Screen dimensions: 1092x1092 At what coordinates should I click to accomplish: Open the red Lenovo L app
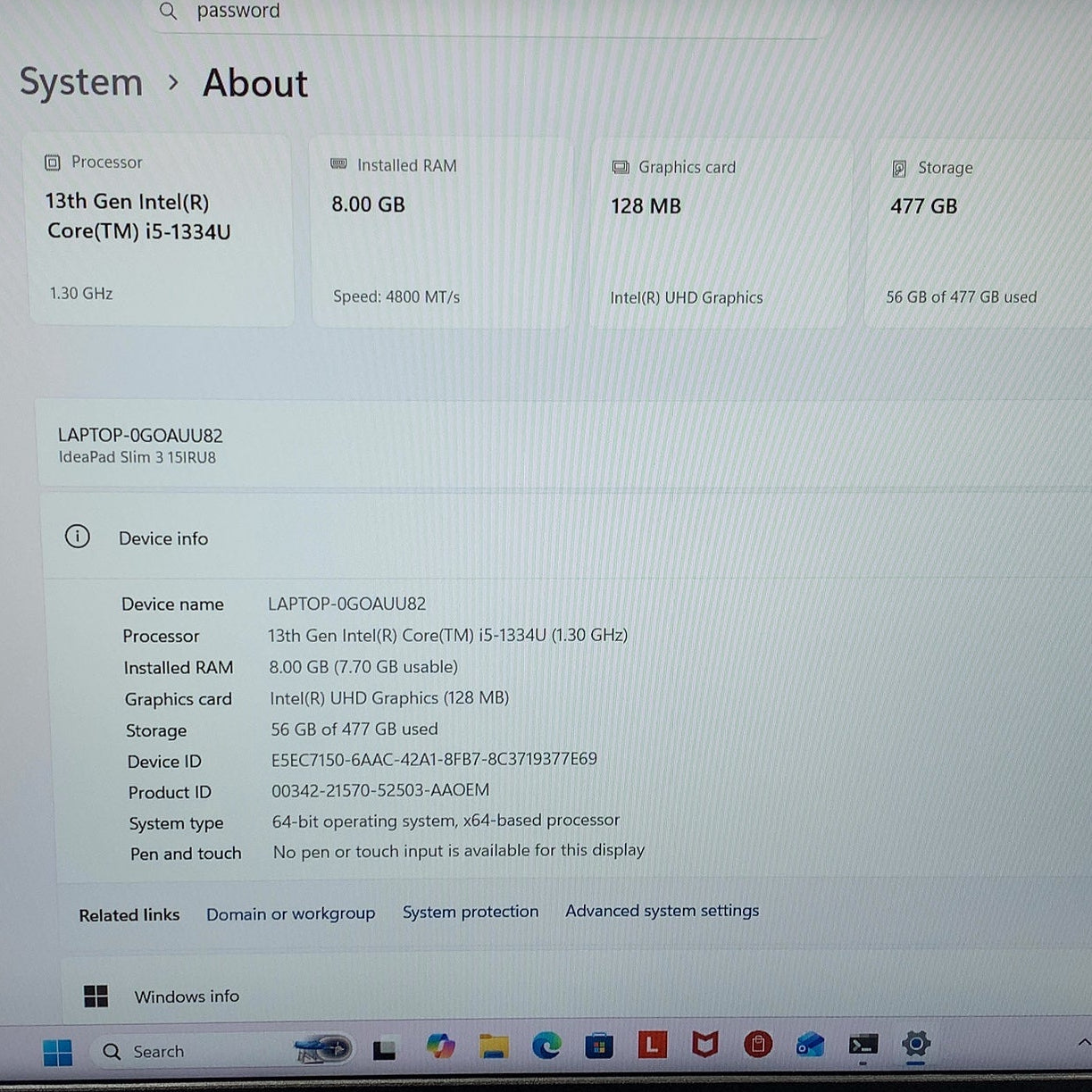652,1044
